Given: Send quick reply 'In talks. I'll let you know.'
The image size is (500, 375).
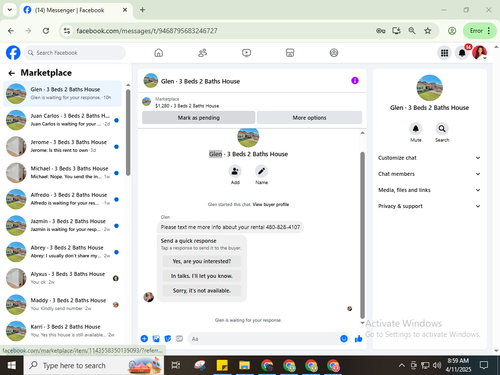Looking at the screenshot, I should pos(202,276).
